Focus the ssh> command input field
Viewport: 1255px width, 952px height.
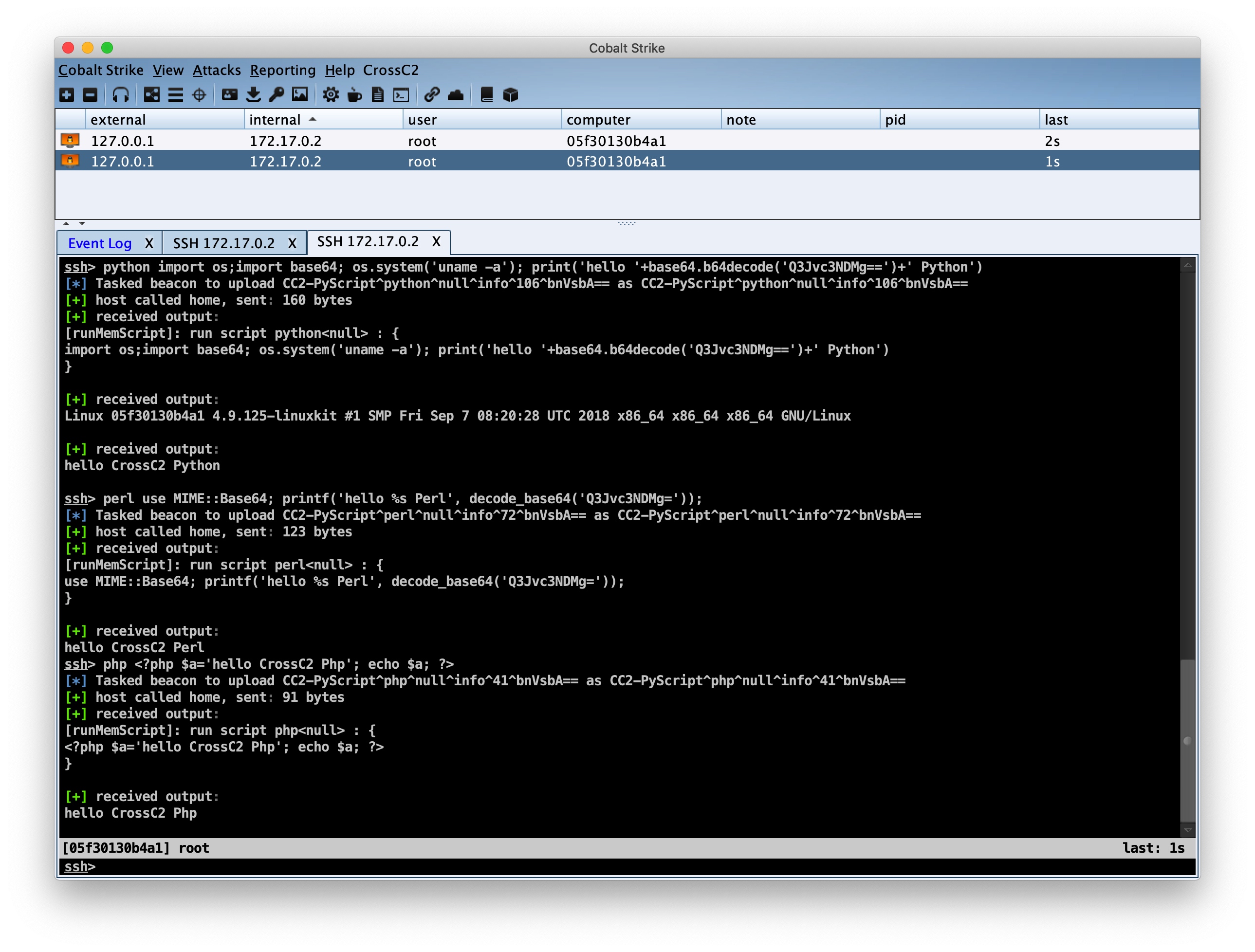(x=624, y=866)
